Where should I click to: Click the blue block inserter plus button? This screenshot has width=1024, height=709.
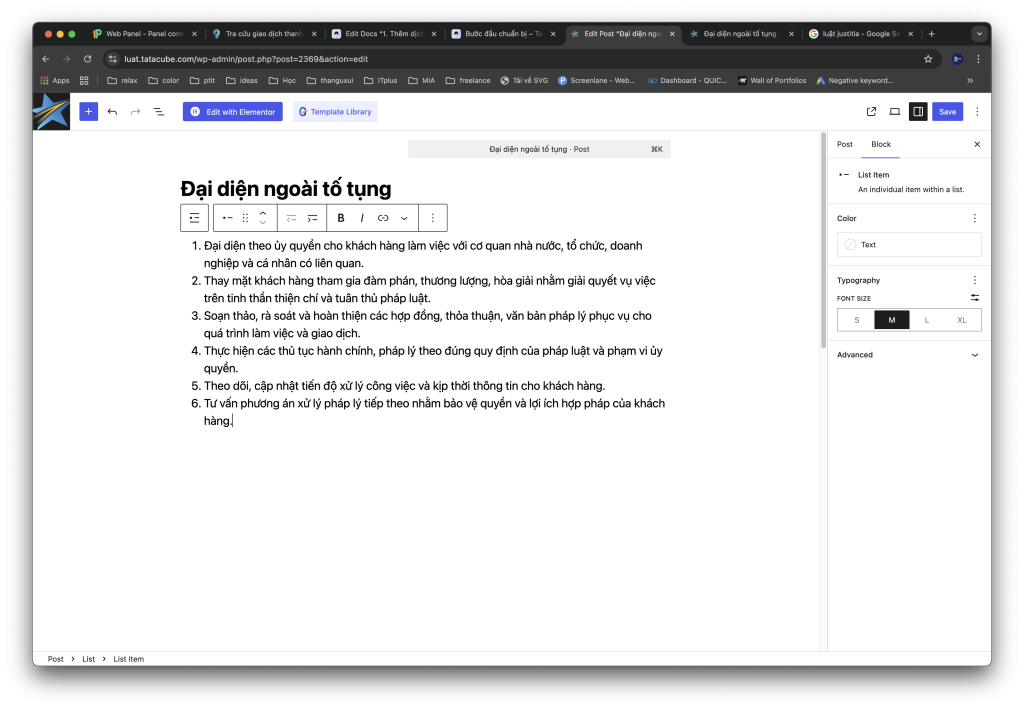tap(89, 112)
